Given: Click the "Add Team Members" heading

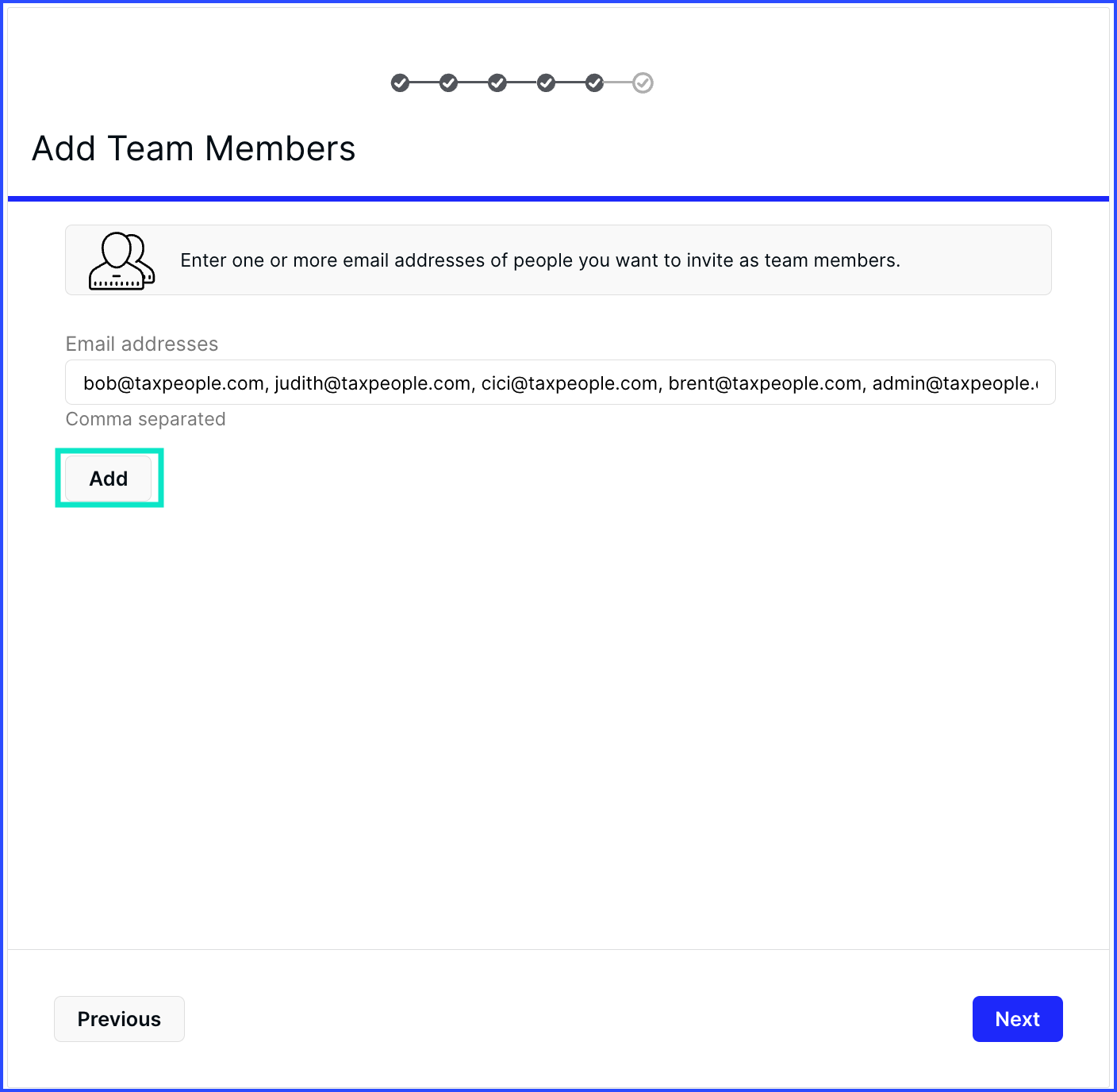Looking at the screenshot, I should click(x=194, y=148).
